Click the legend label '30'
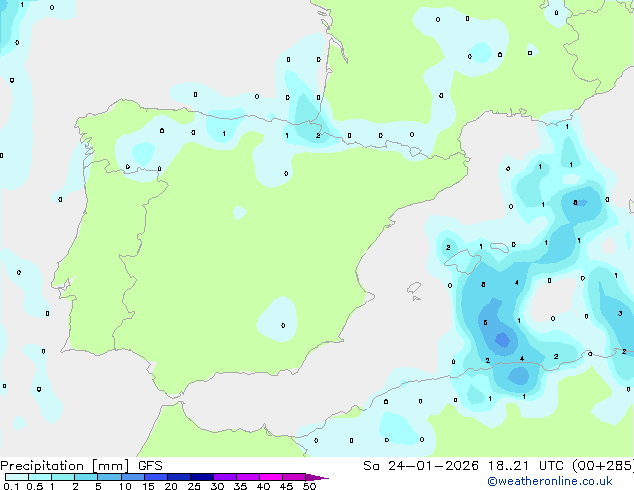 (217, 486)
